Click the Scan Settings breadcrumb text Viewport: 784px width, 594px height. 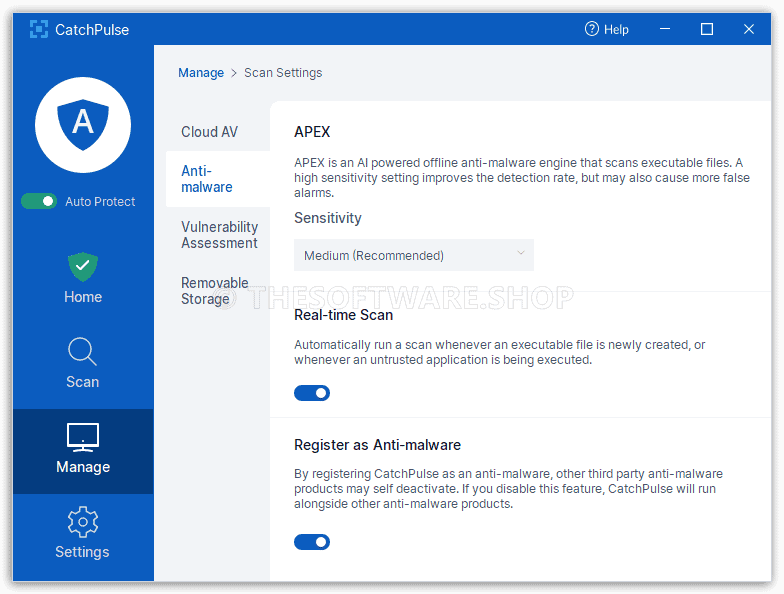(283, 73)
